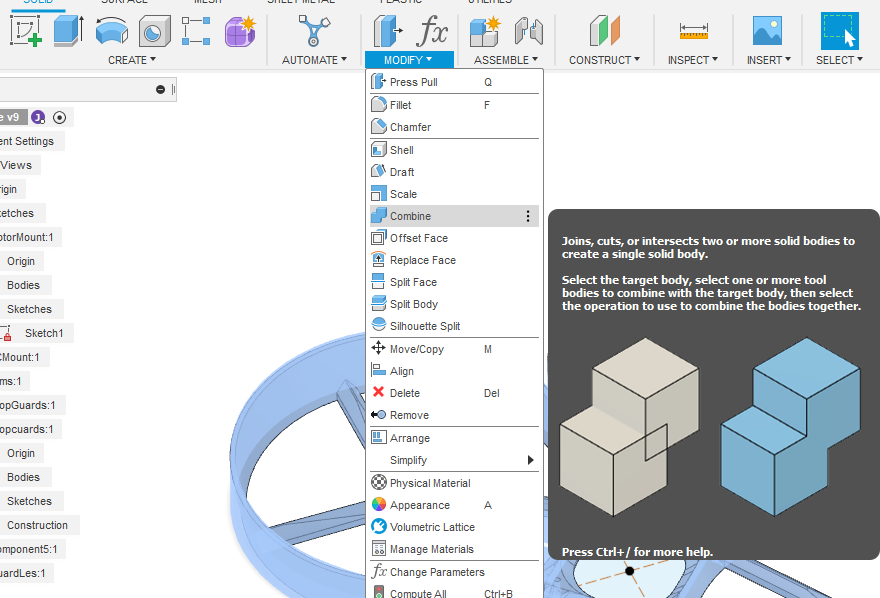Open the CREATE dropdown

coord(132,60)
